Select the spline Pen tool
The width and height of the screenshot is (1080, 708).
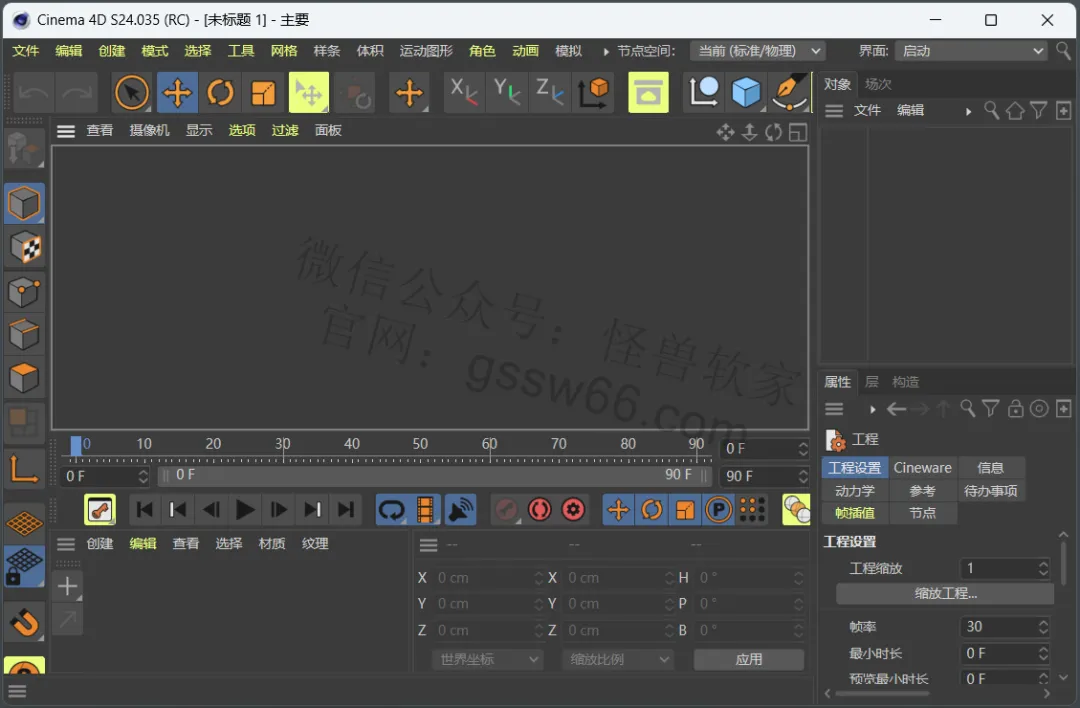[x=789, y=92]
